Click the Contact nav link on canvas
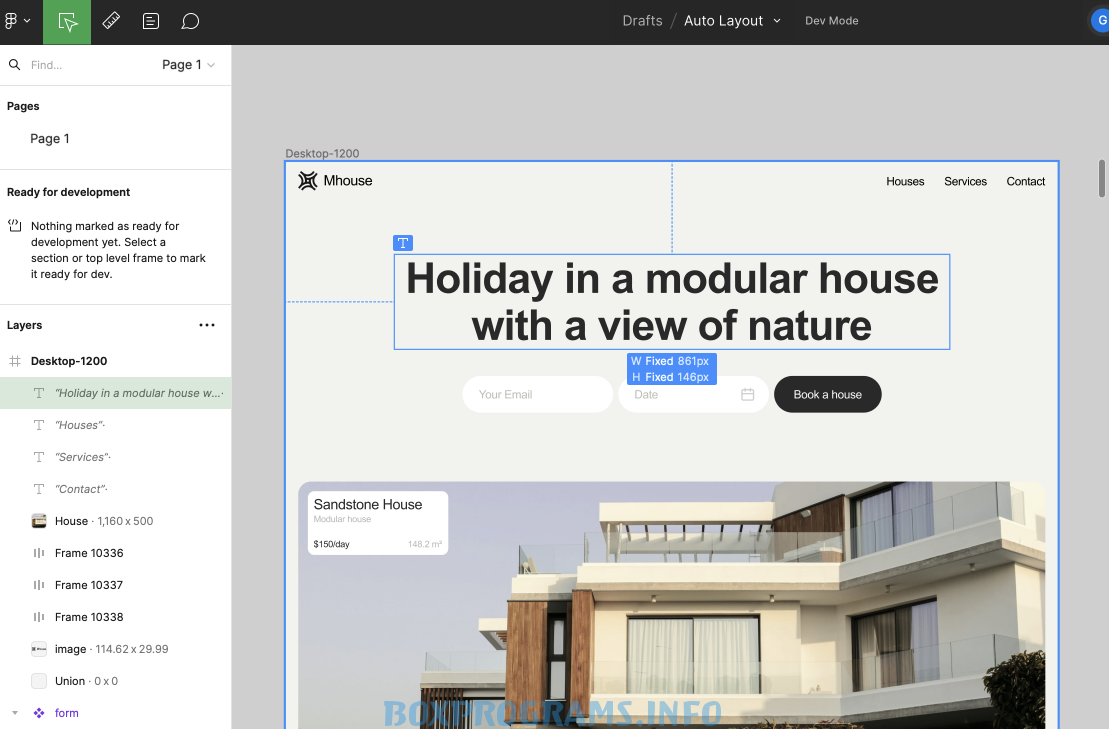 (1026, 182)
